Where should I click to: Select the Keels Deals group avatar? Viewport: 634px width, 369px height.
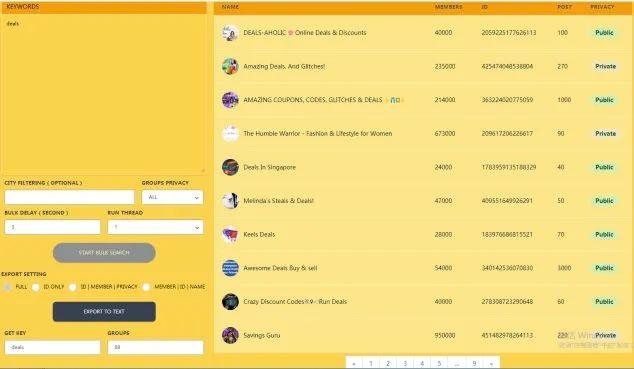(230, 234)
